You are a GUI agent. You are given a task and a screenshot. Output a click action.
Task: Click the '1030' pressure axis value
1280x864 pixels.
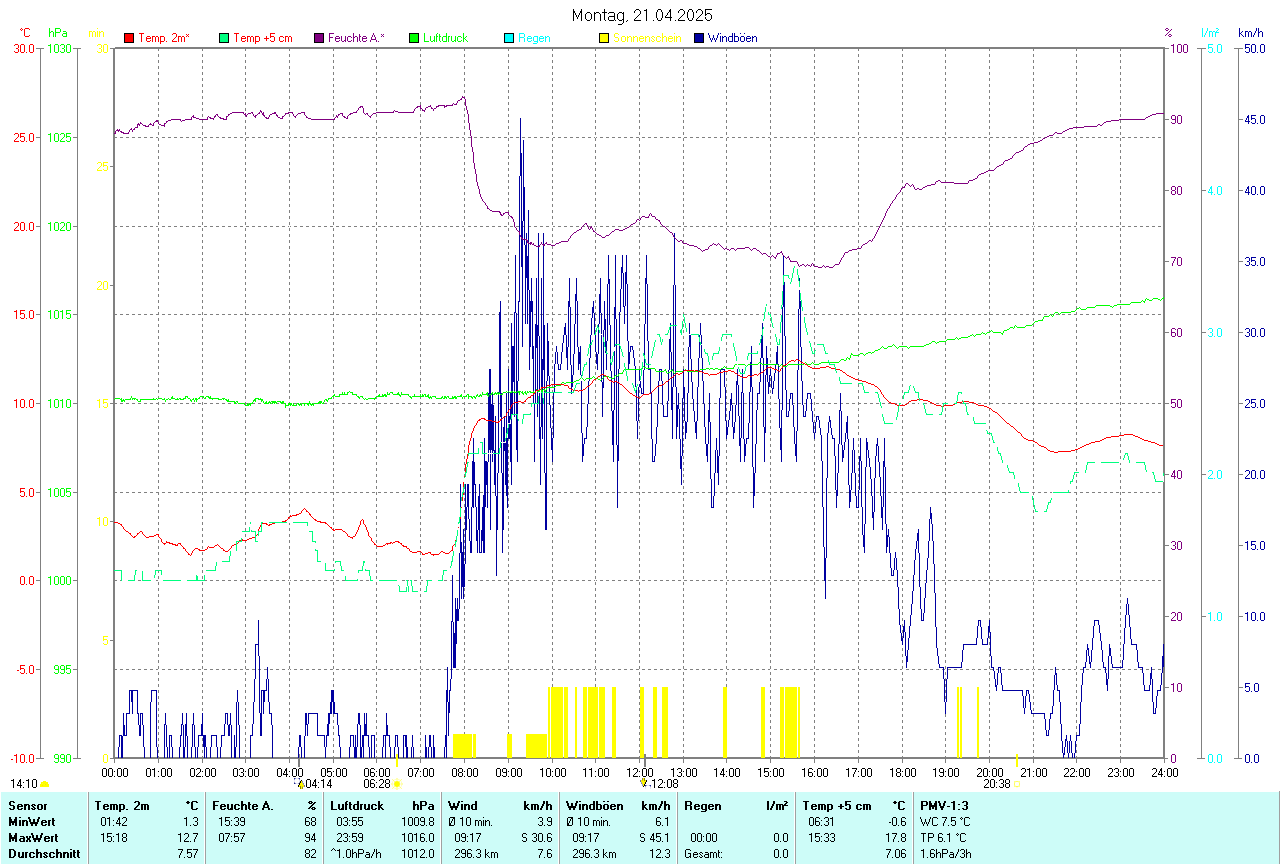tap(58, 48)
